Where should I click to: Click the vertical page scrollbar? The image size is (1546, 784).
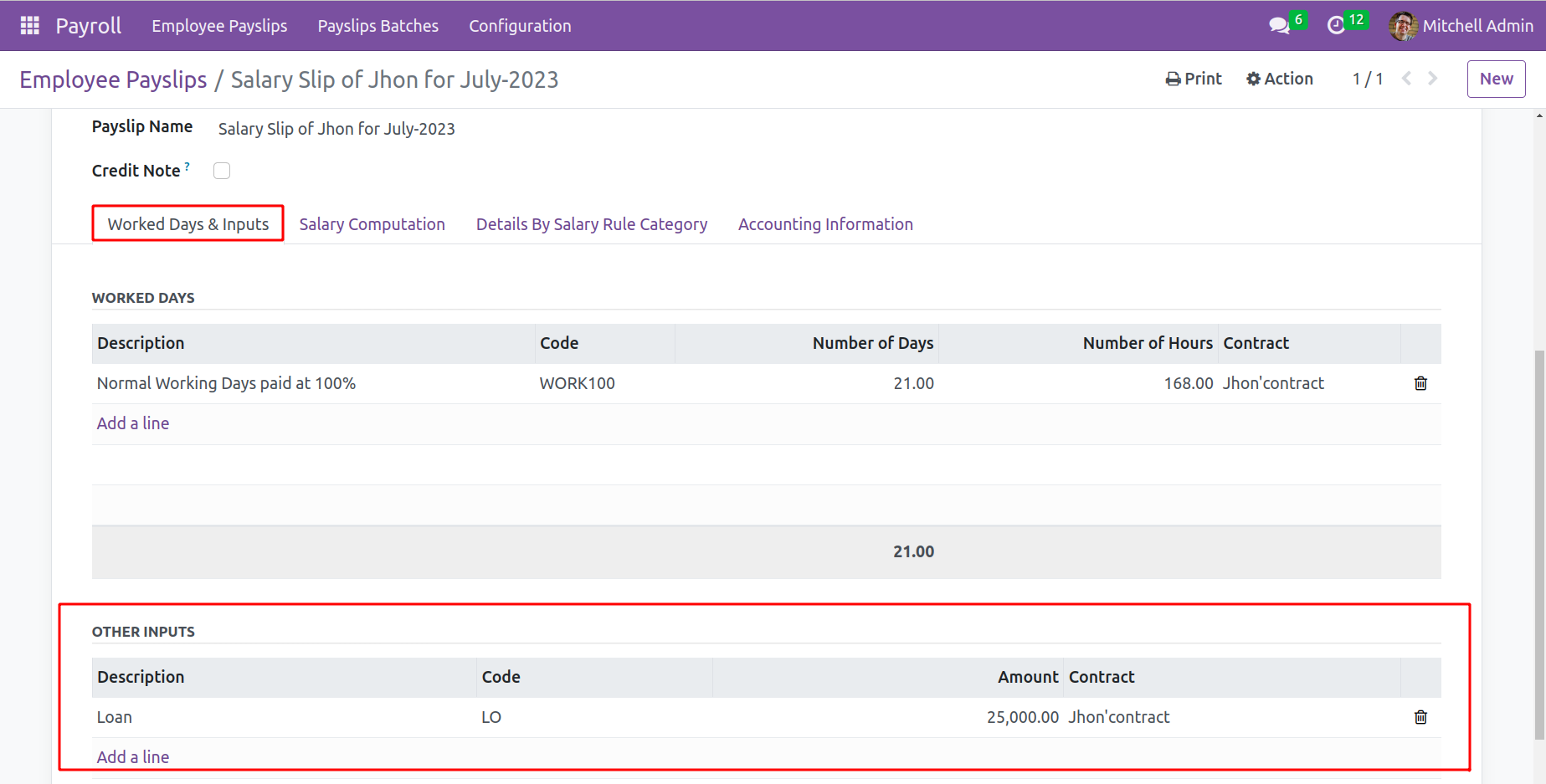click(x=1538, y=544)
